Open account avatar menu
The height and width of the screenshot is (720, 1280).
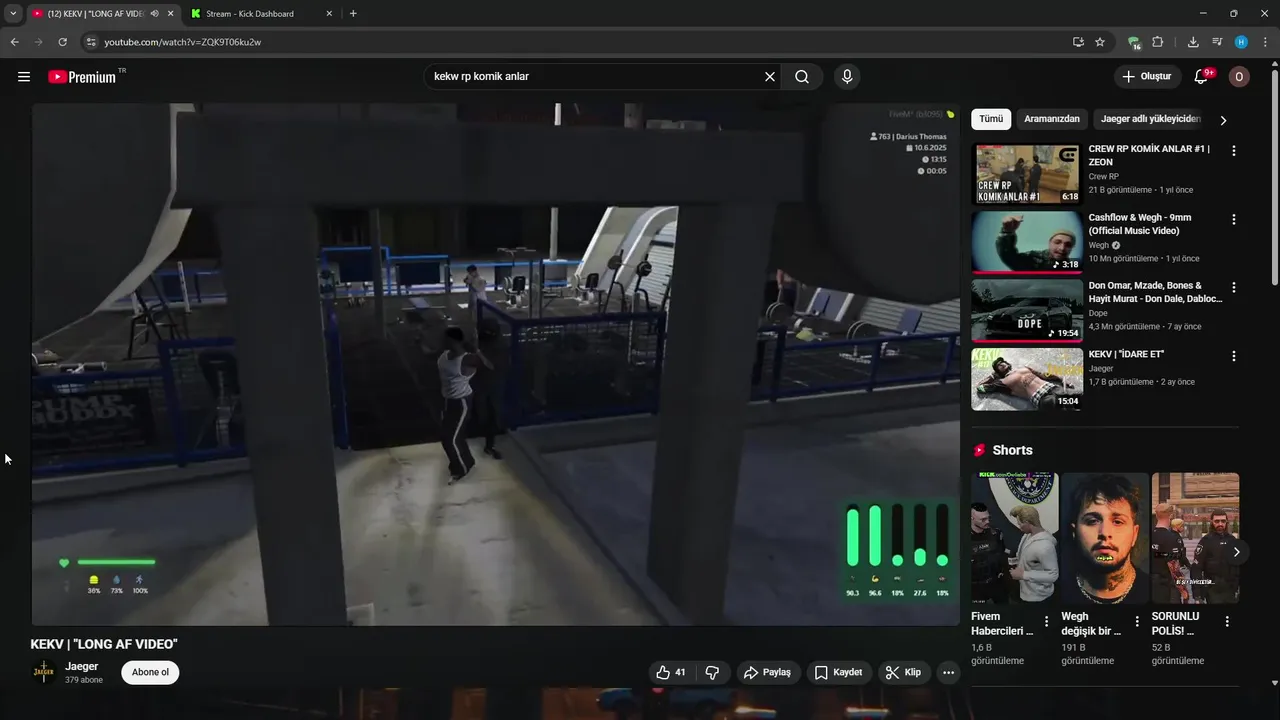pos(1239,77)
